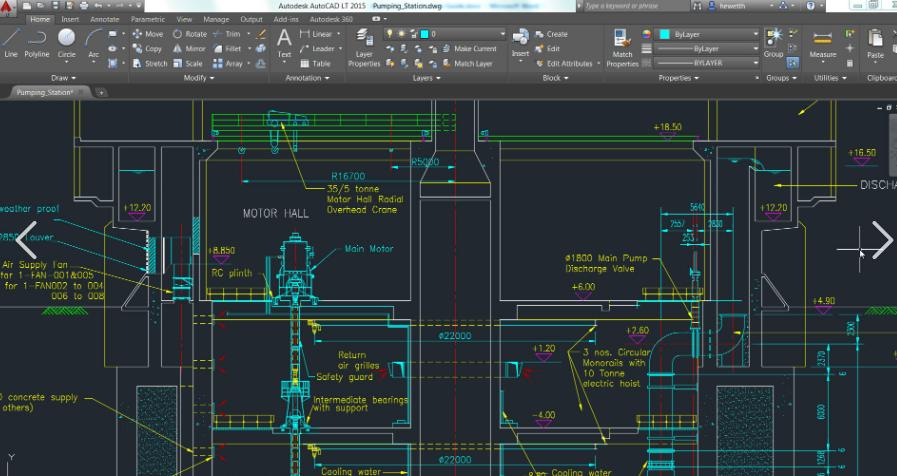The width and height of the screenshot is (897, 476).
Task: Click the cyan color swatch in Properties
Action: 663,34
